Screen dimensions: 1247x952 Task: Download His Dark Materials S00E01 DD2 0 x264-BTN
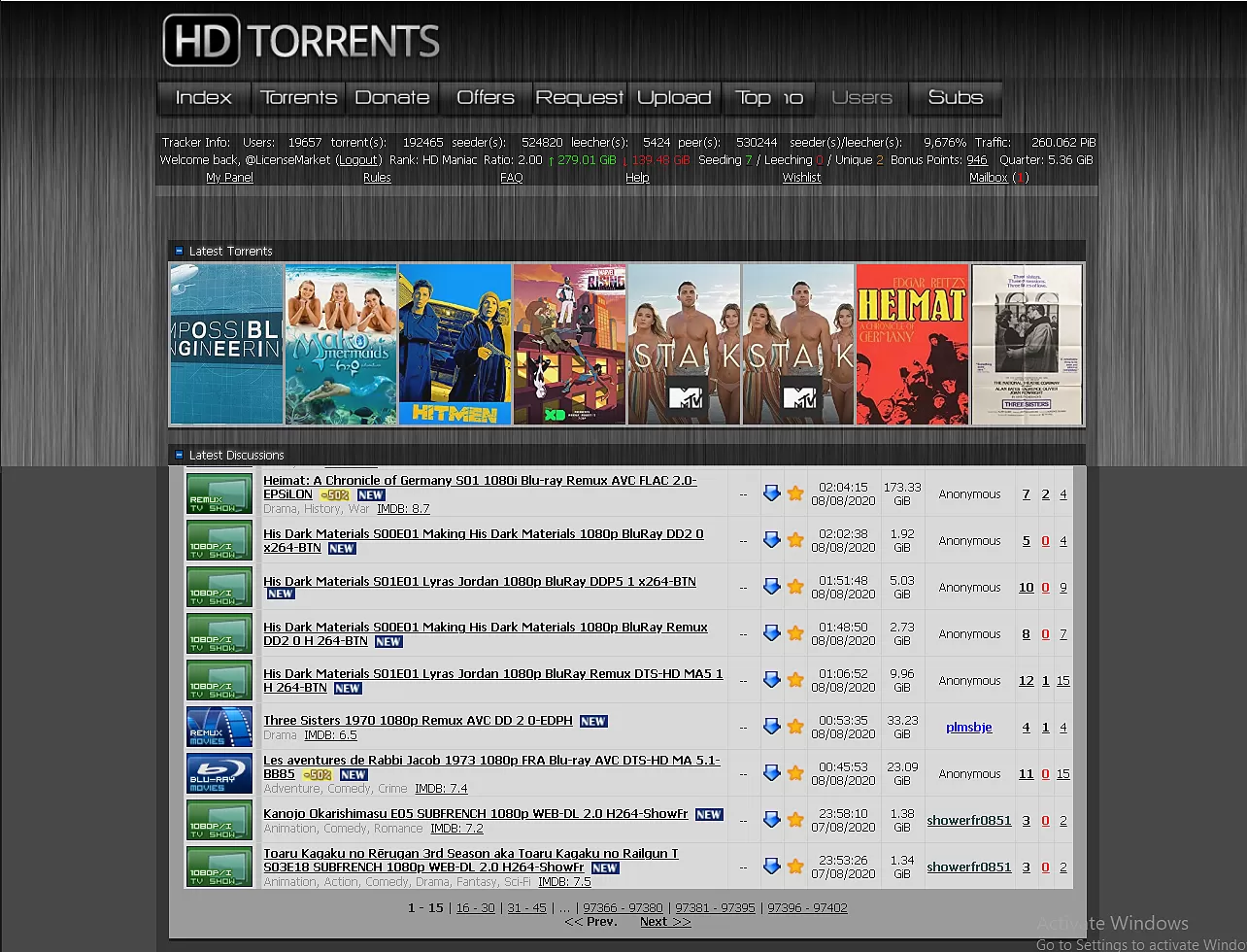coord(772,540)
